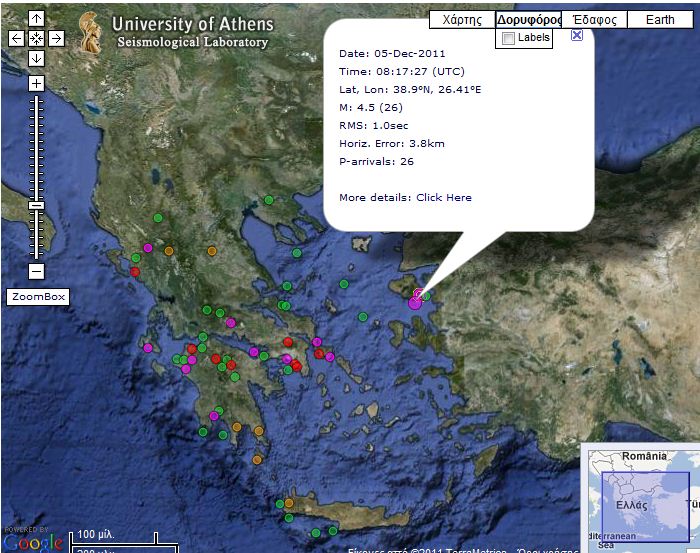Image resolution: width=700 pixels, height=553 pixels.
Task: Recenter map with the center pan icon
Action: tap(36, 38)
